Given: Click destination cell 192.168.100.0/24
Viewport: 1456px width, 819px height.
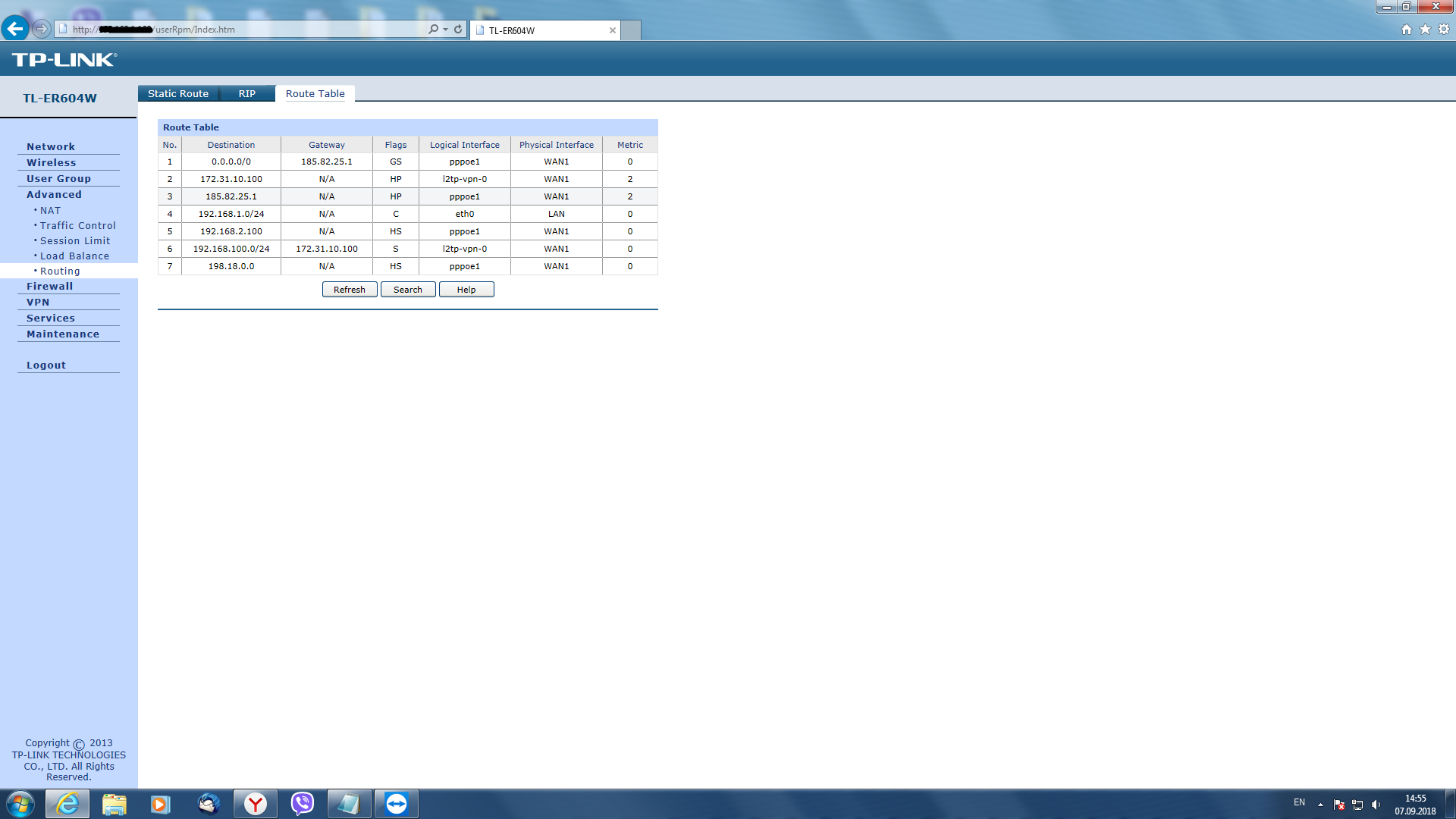Looking at the screenshot, I should coord(231,249).
